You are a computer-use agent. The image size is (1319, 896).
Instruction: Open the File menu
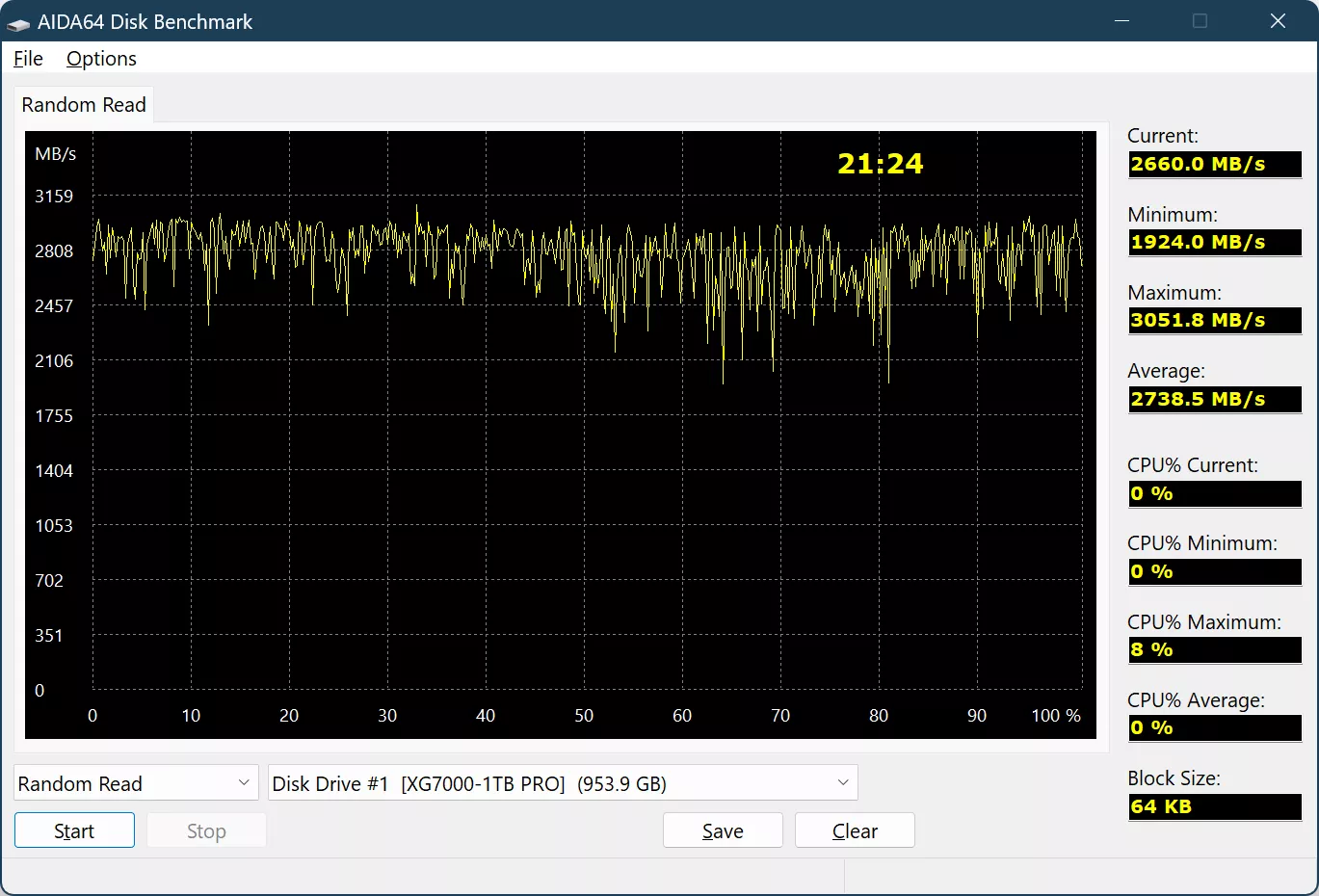28,59
